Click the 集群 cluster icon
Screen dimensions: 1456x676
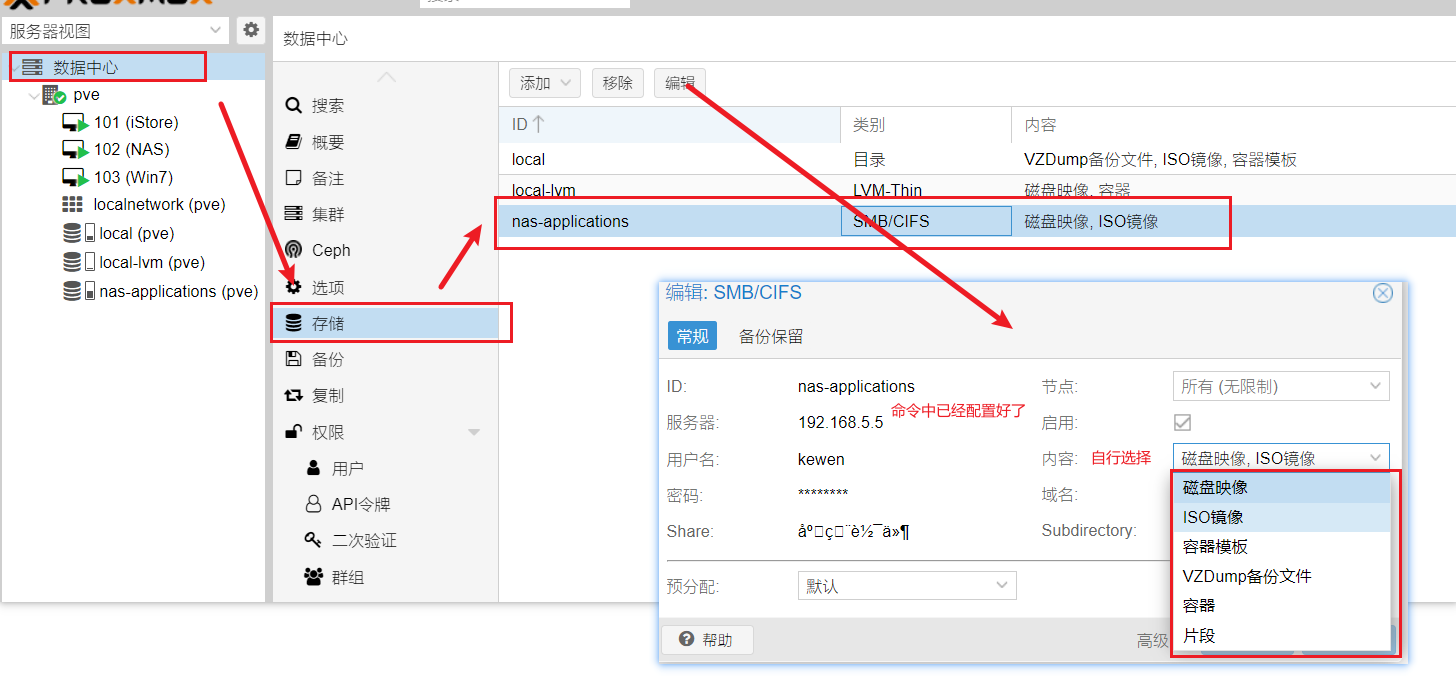click(293, 214)
